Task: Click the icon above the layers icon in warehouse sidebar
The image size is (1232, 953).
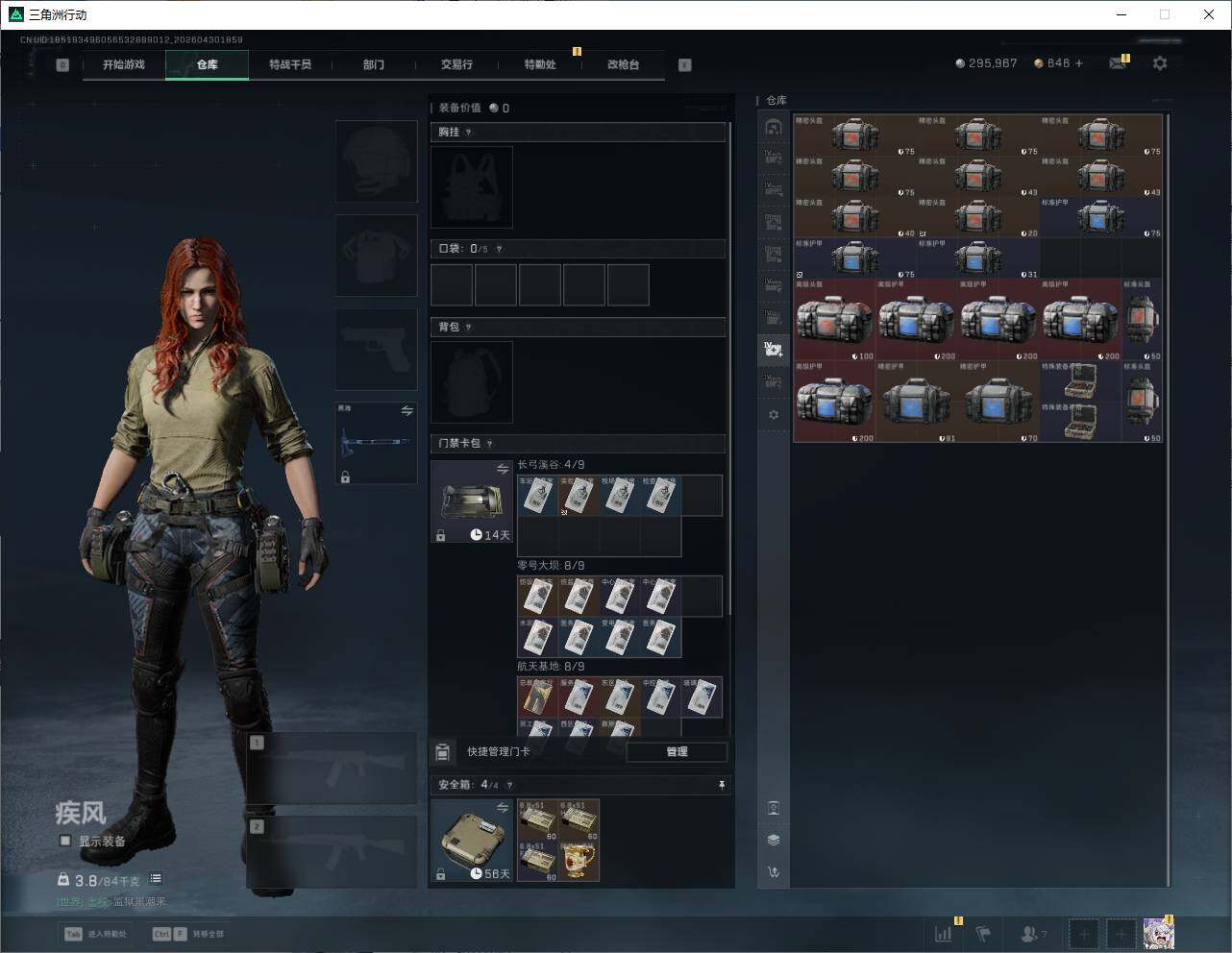Action: 774,808
